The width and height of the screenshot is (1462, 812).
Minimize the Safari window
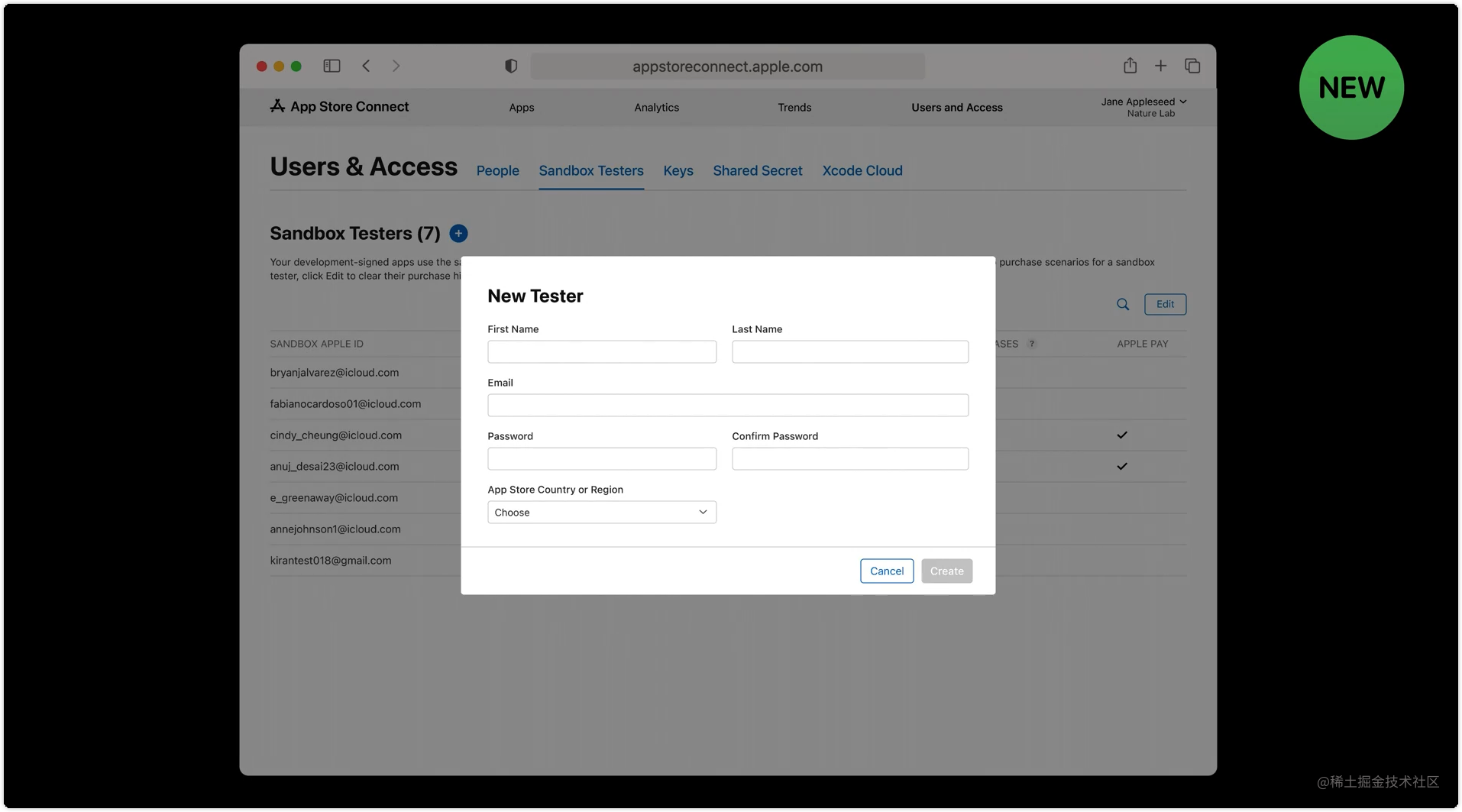[x=279, y=66]
